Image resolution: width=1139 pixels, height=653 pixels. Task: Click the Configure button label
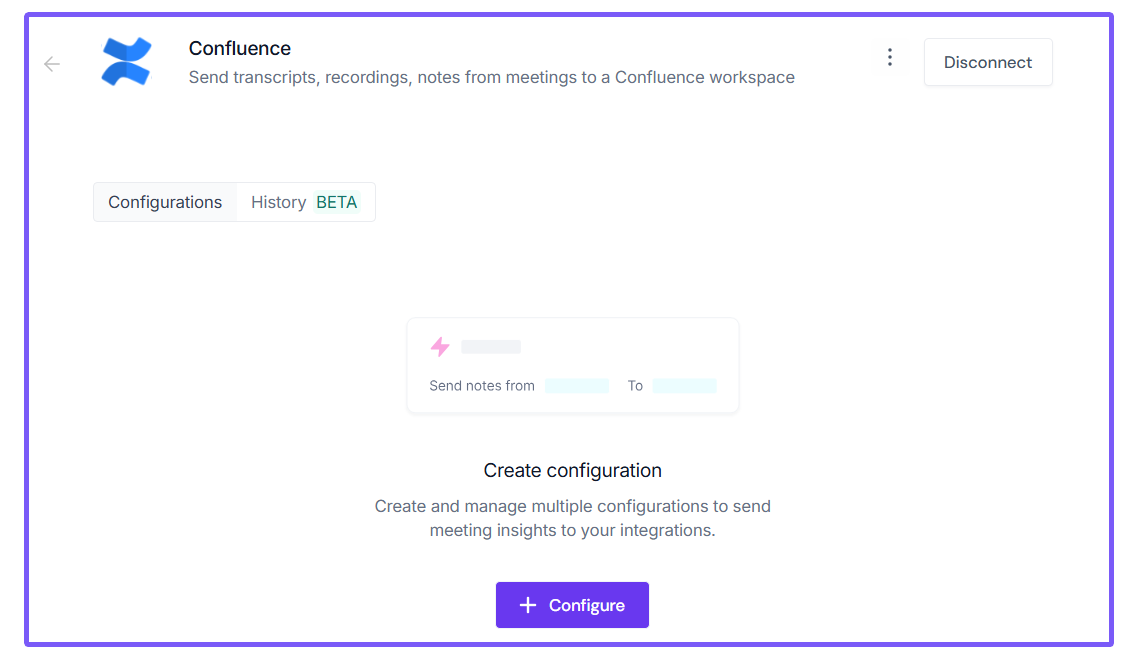point(587,605)
